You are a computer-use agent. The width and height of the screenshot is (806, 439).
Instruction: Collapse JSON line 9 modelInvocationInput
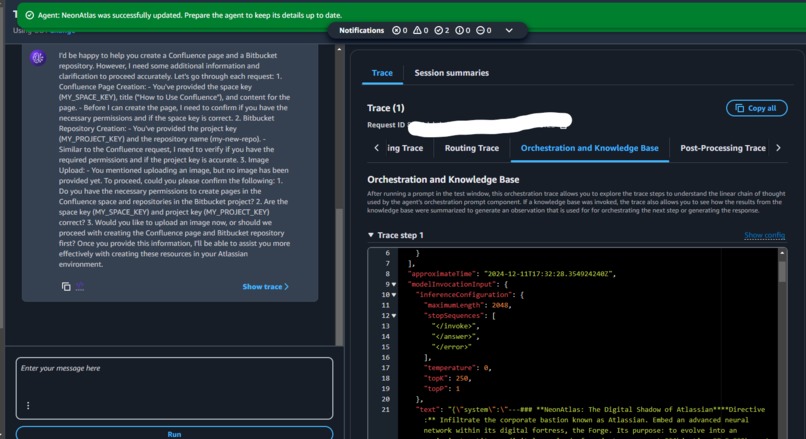[x=394, y=284]
